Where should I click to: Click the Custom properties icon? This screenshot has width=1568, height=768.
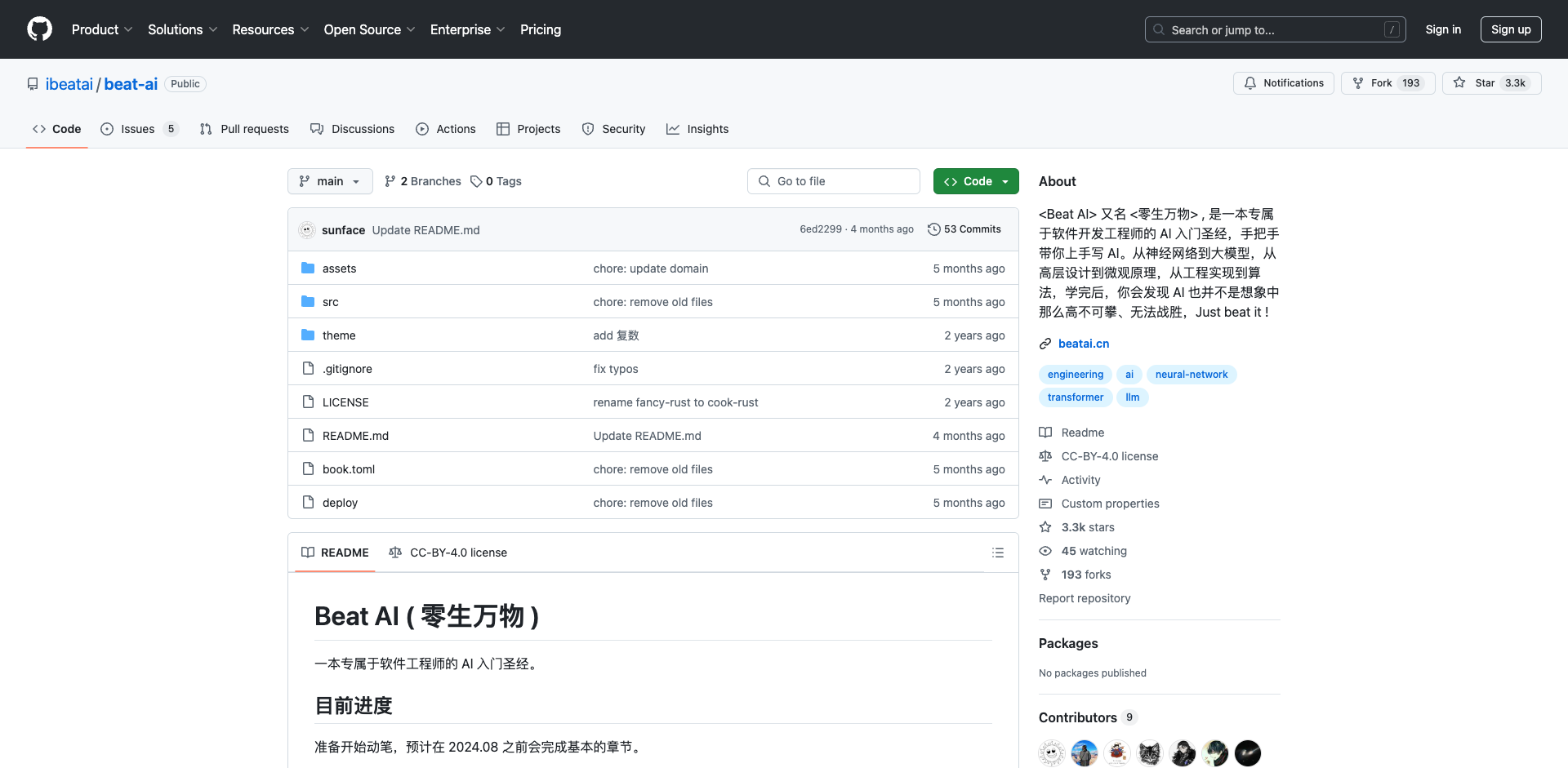(x=1045, y=504)
